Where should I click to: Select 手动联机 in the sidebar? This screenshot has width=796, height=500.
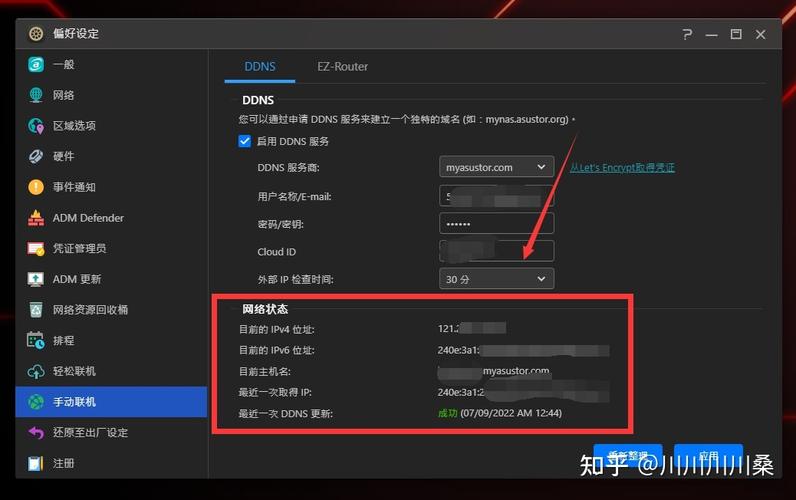click(x=111, y=402)
